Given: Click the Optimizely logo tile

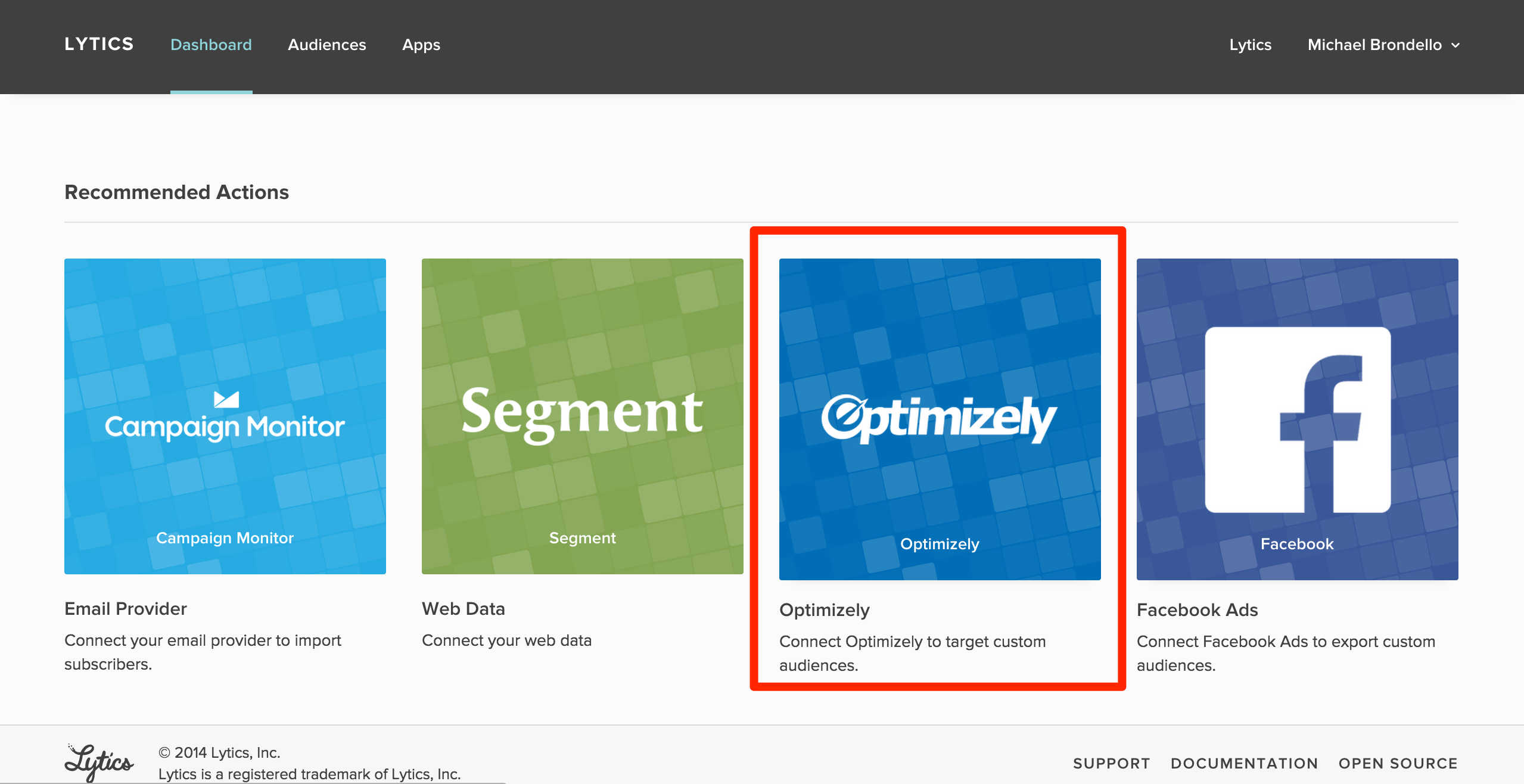Looking at the screenshot, I should coord(940,418).
